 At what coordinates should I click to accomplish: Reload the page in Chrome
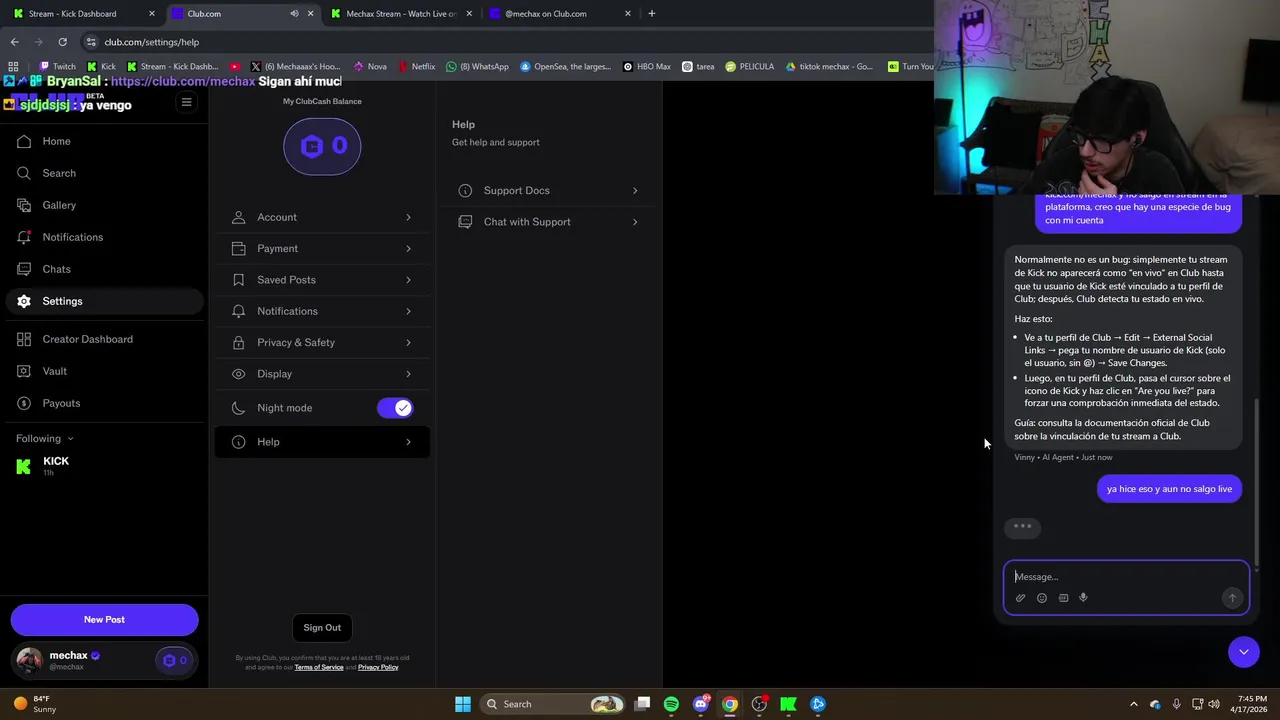pyautogui.click(x=62, y=42)
